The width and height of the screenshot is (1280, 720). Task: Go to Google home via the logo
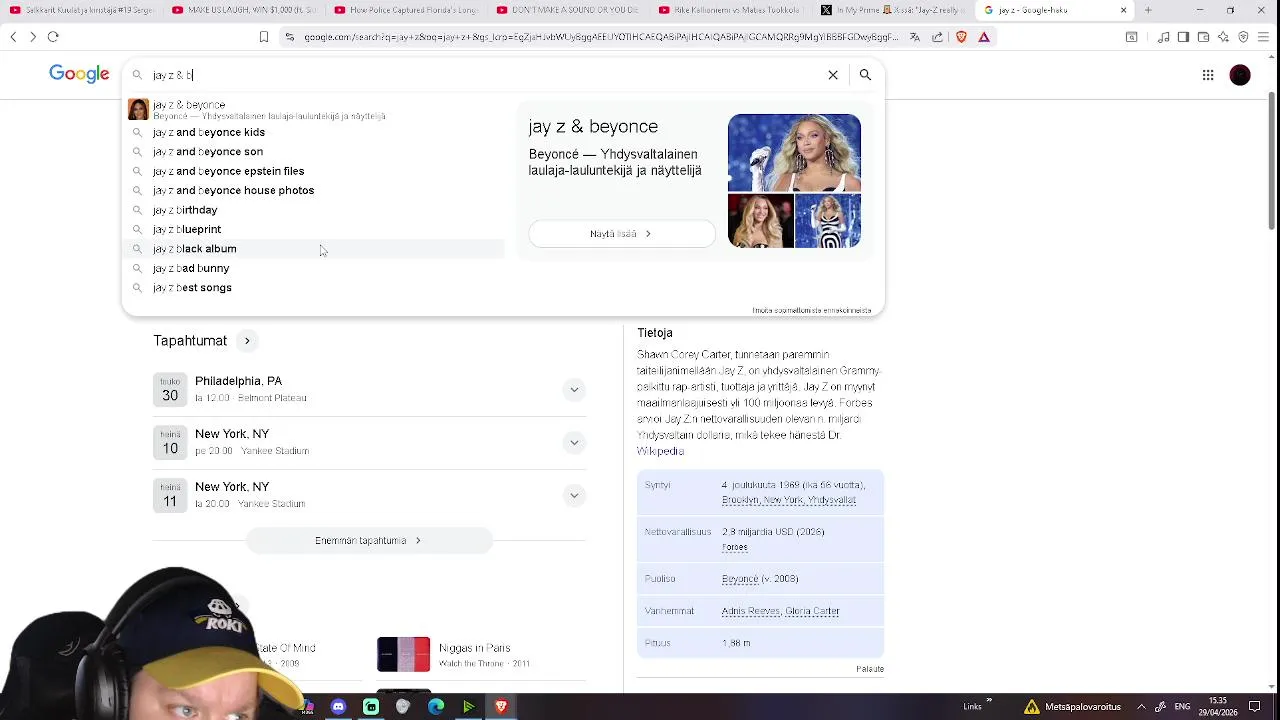click(x=79, y=74)
